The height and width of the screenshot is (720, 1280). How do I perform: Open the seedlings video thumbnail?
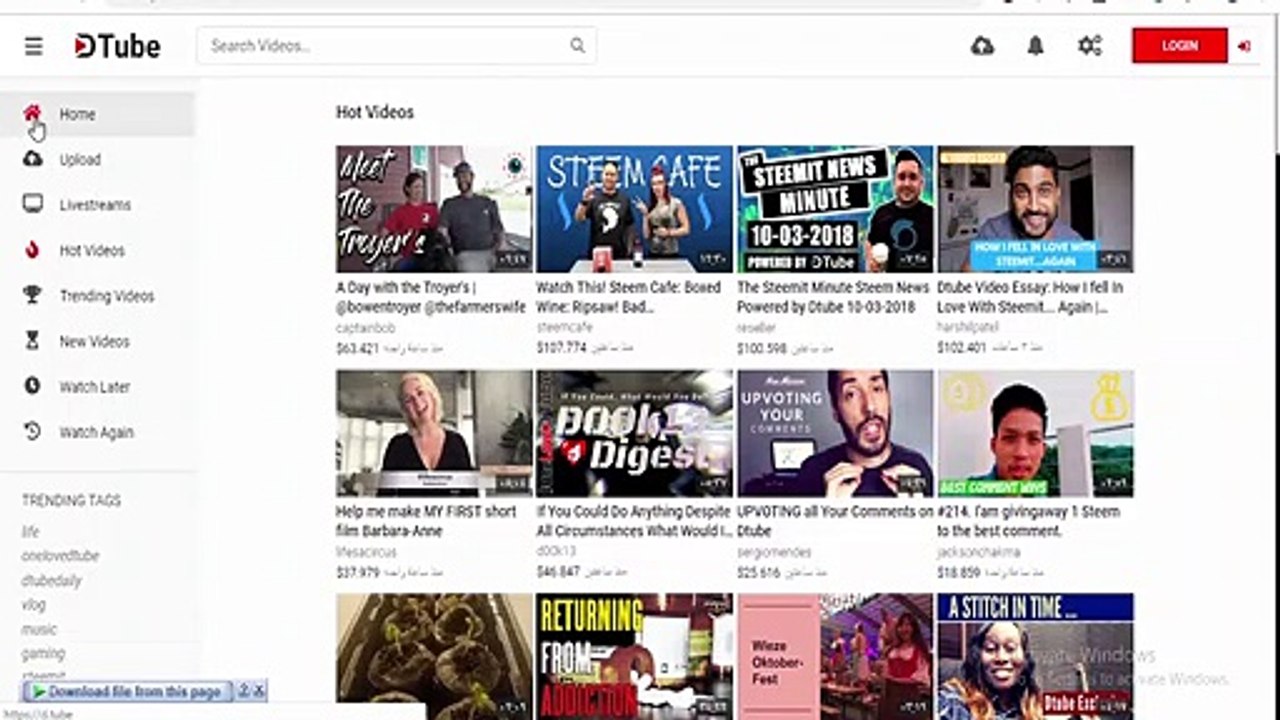point(434,656)
